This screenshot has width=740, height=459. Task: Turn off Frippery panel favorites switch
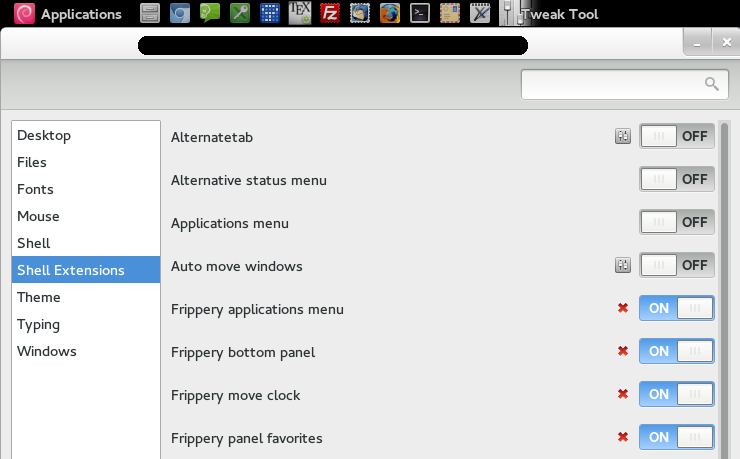pyautogui.click(x=677, y=437)
